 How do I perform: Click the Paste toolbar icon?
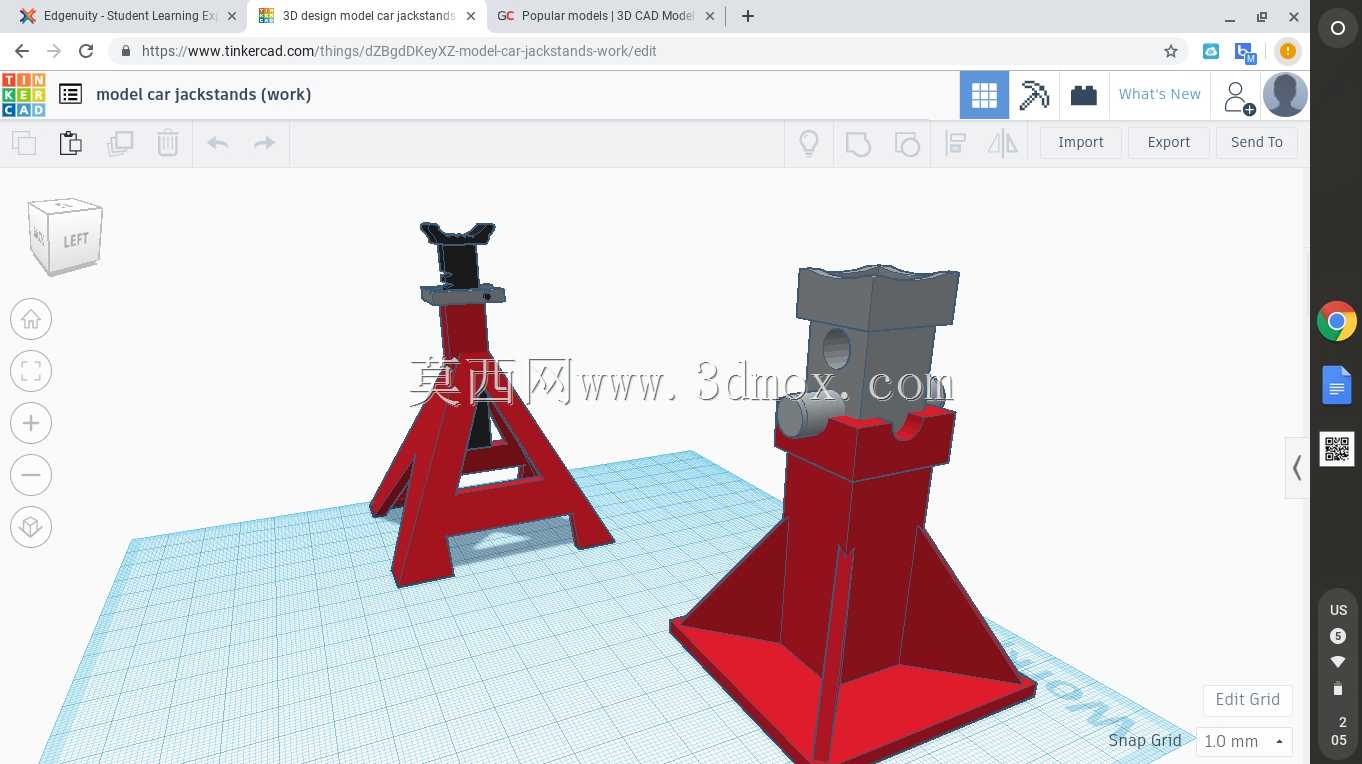click(x=71, y=143)
